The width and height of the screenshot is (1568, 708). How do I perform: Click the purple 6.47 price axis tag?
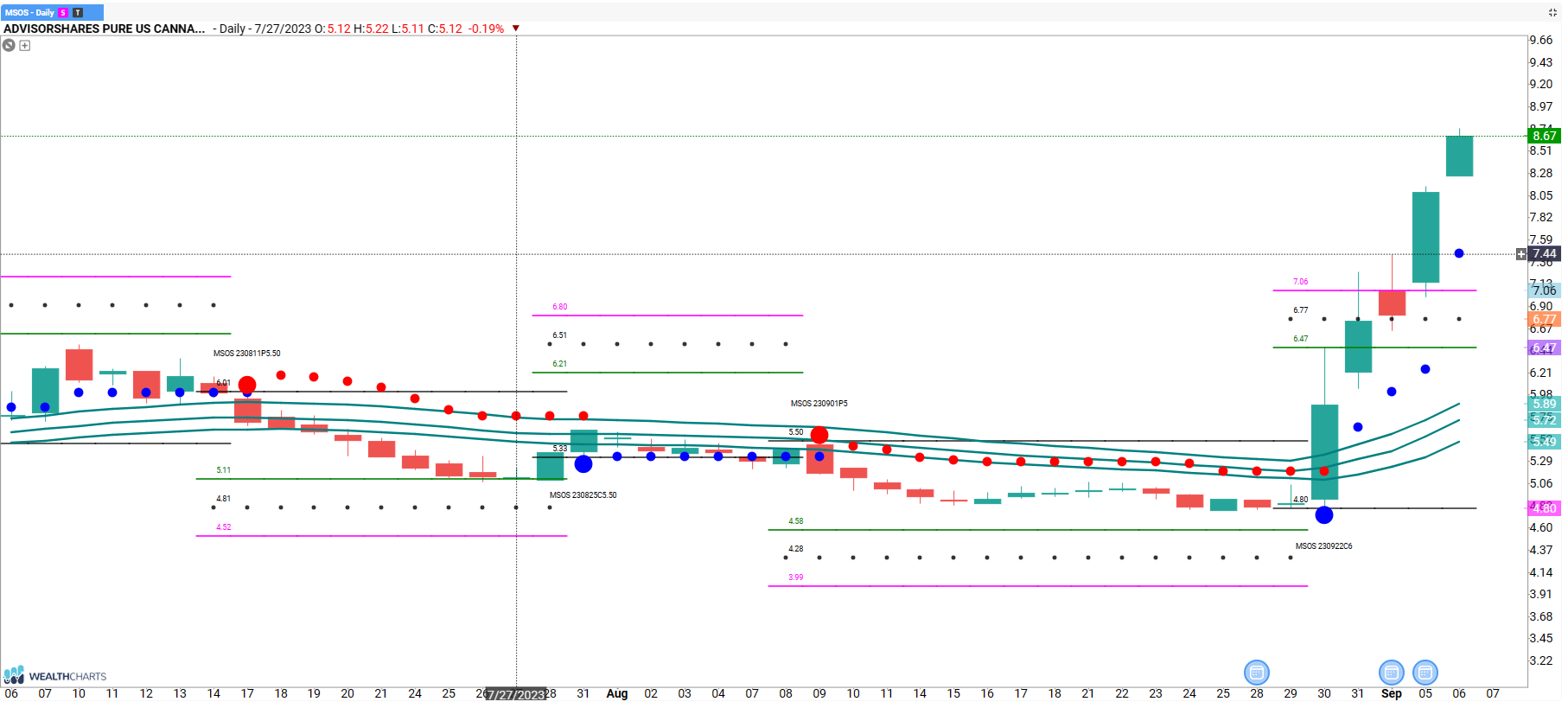coord(1545,348)
